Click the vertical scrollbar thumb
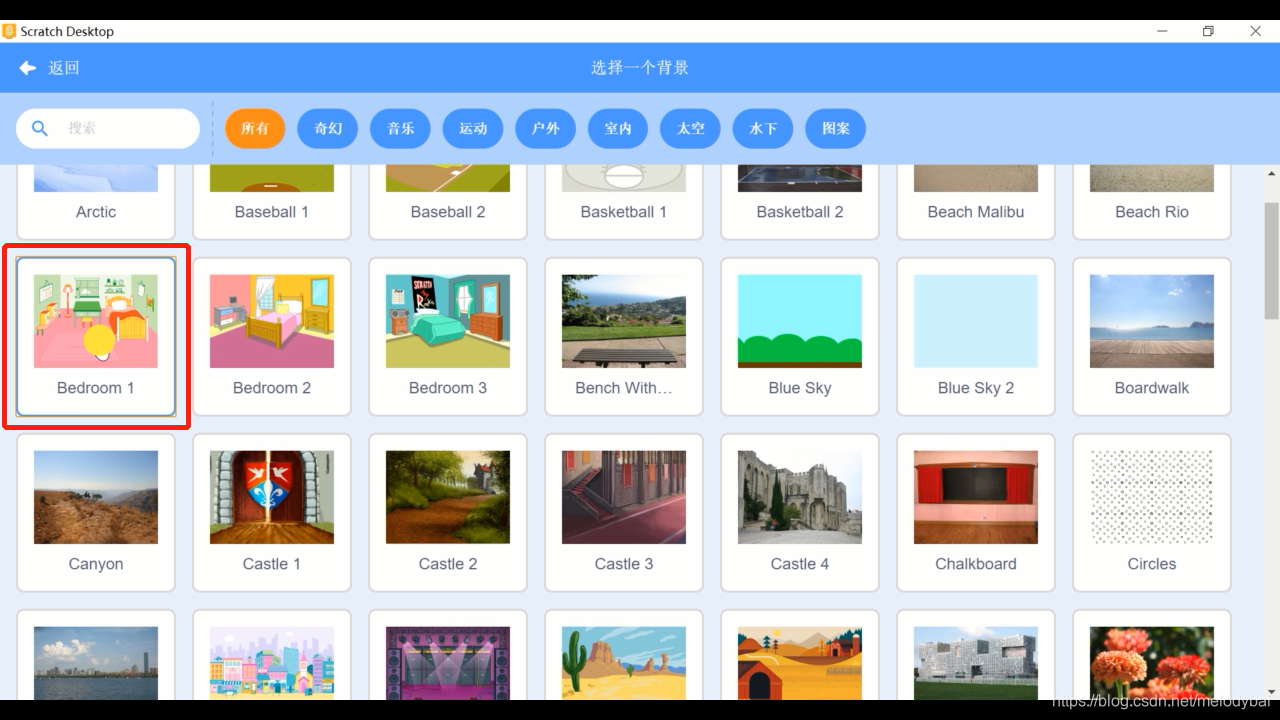Screen dimensions: 1280x720 pos(1272,260)
